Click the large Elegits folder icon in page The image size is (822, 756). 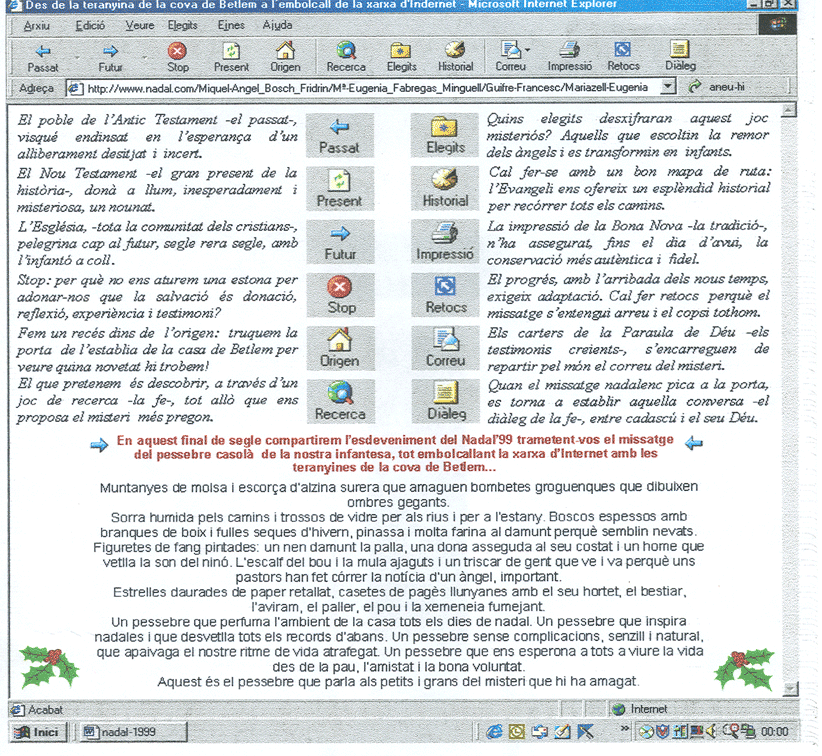coord(445,135)
